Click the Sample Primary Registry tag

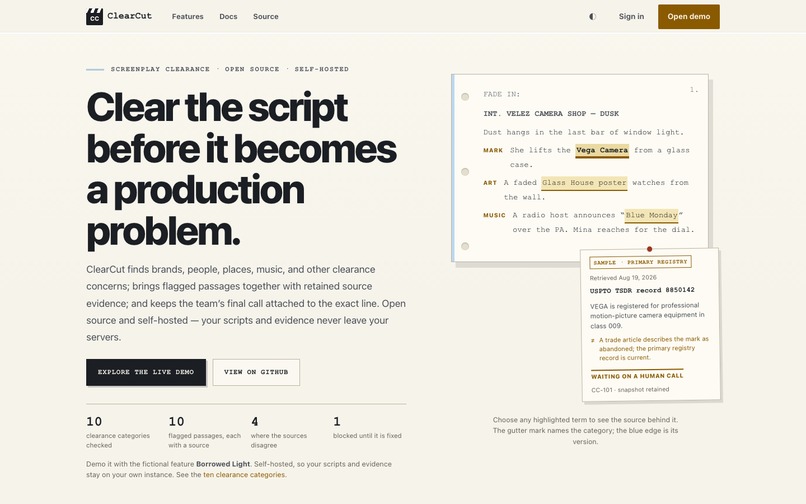tap(640, 262)
